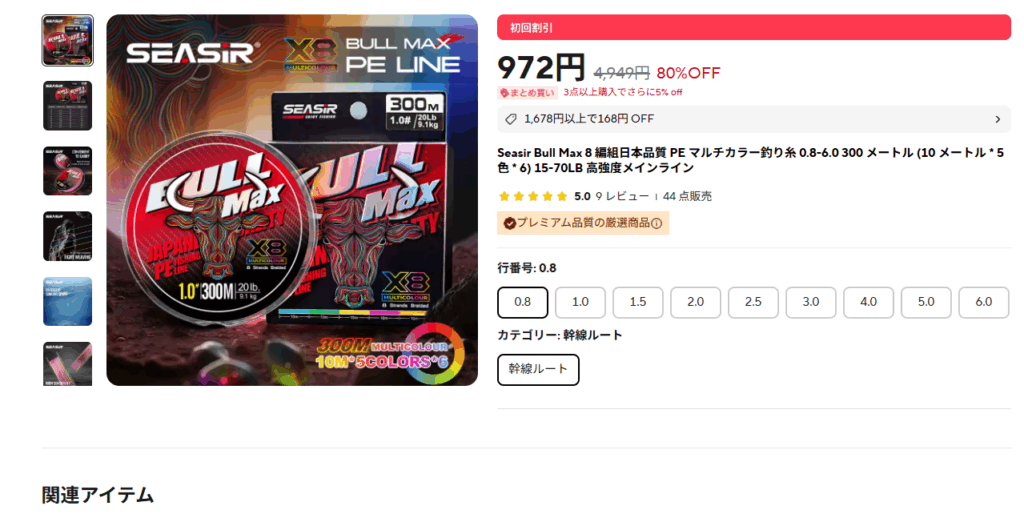Open the 9 レビュー reviews link

click(x=622, y=197)
